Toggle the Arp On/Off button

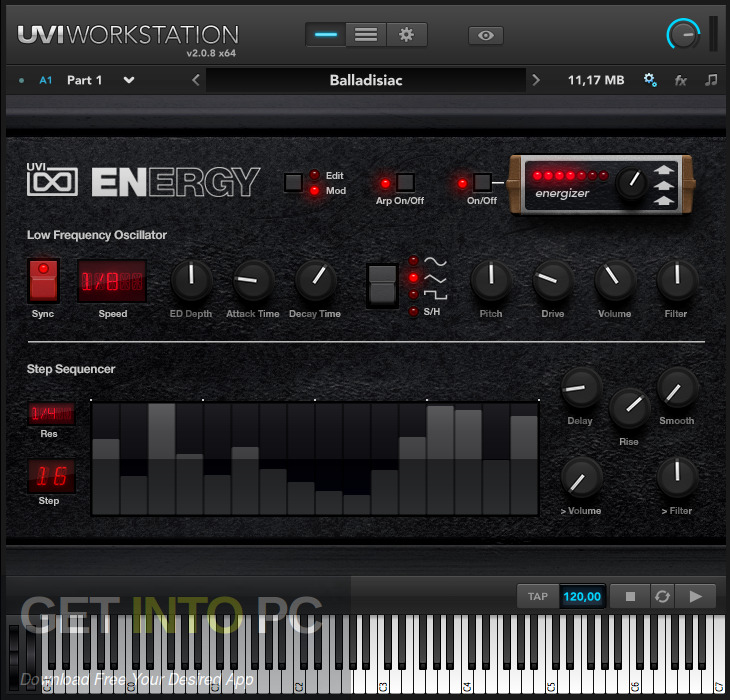click(x=406, y=182)
